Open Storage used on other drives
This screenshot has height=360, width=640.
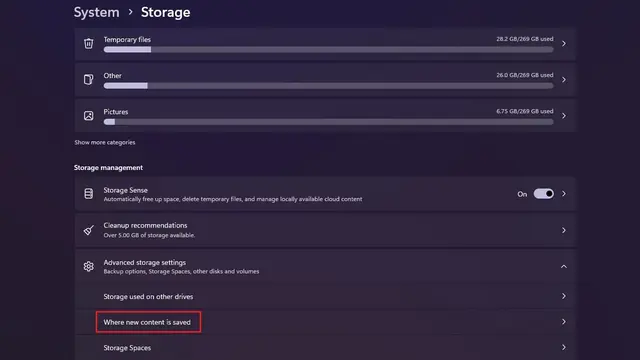point(325,296)
